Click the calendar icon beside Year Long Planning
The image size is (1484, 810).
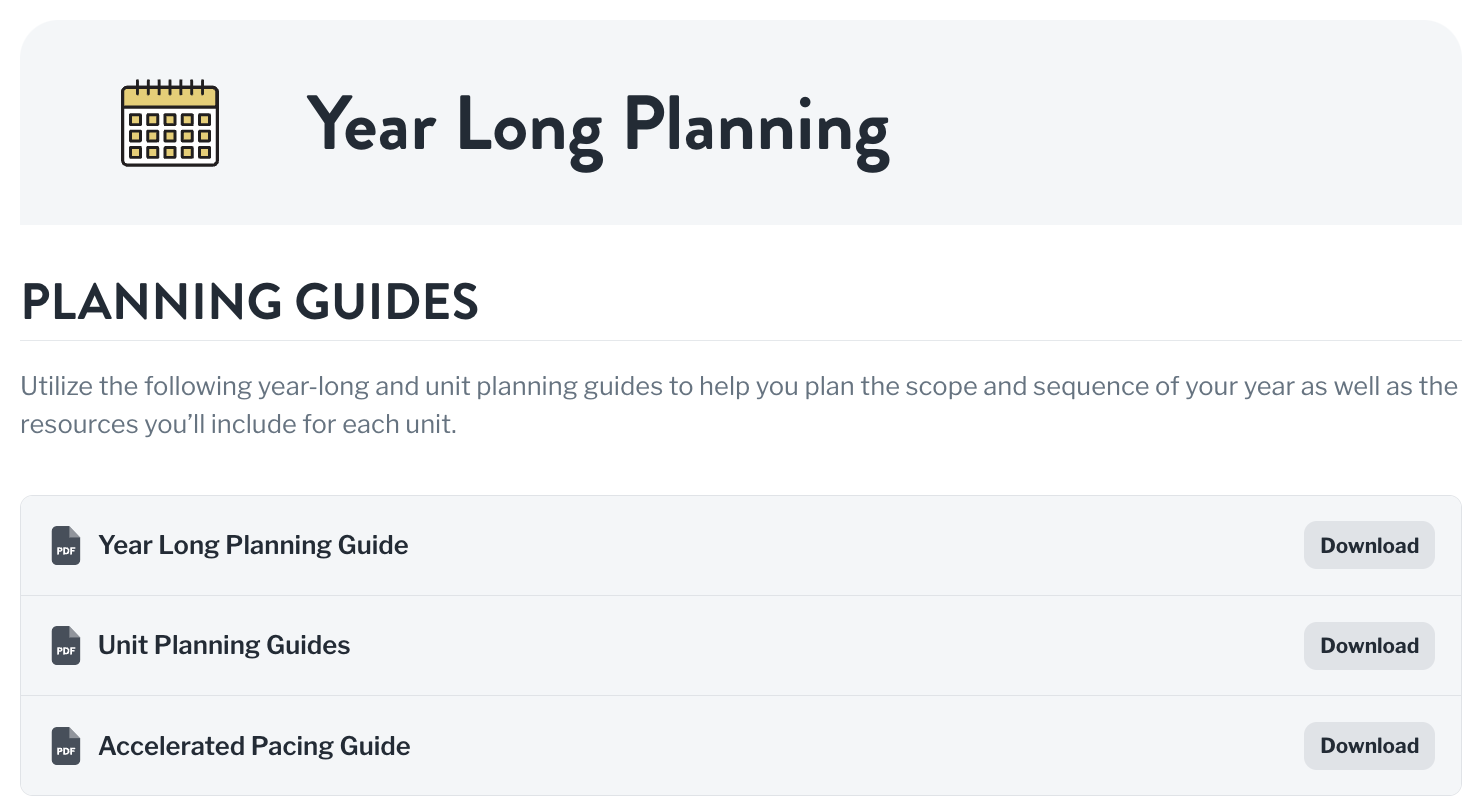click(x=170, y=123)
